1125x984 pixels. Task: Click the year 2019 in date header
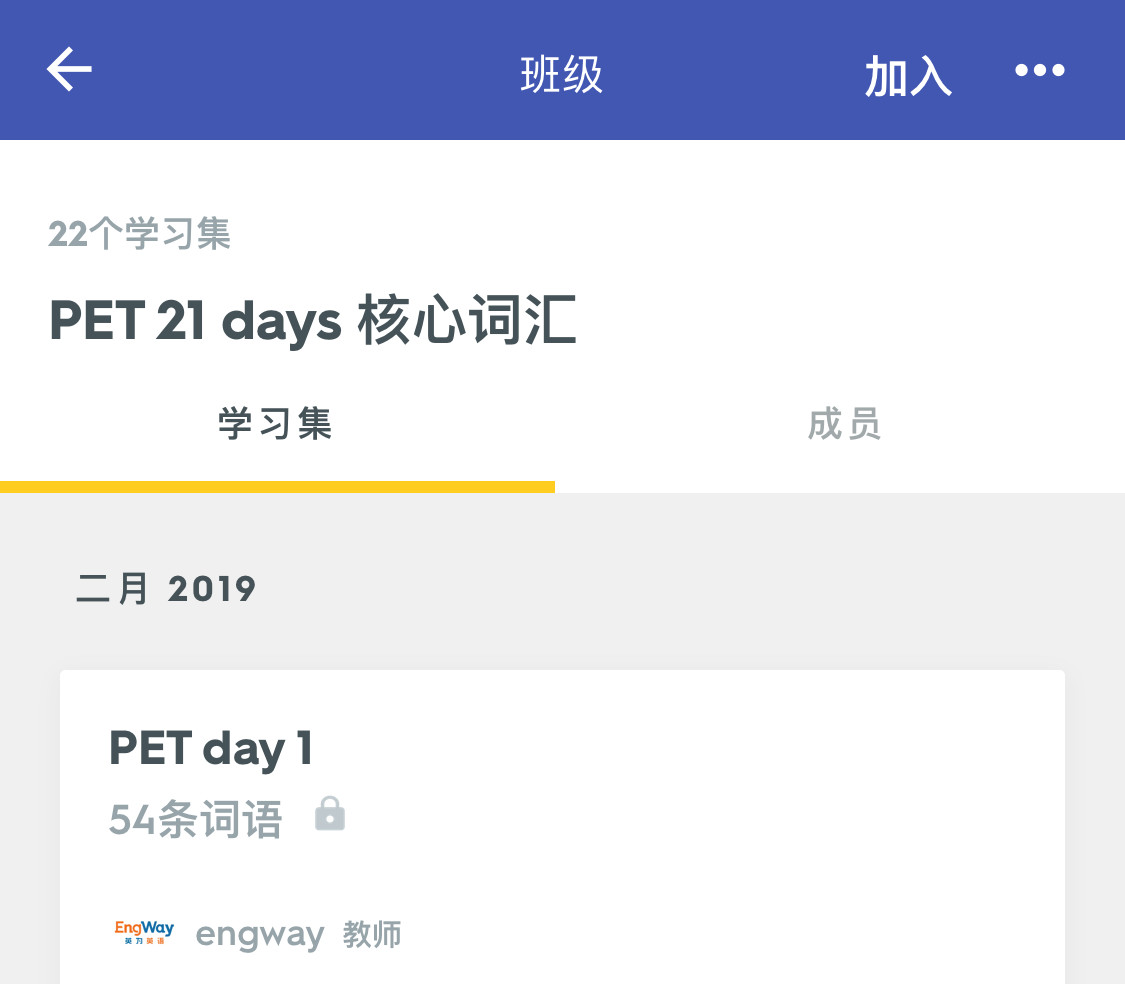[212, 589]
